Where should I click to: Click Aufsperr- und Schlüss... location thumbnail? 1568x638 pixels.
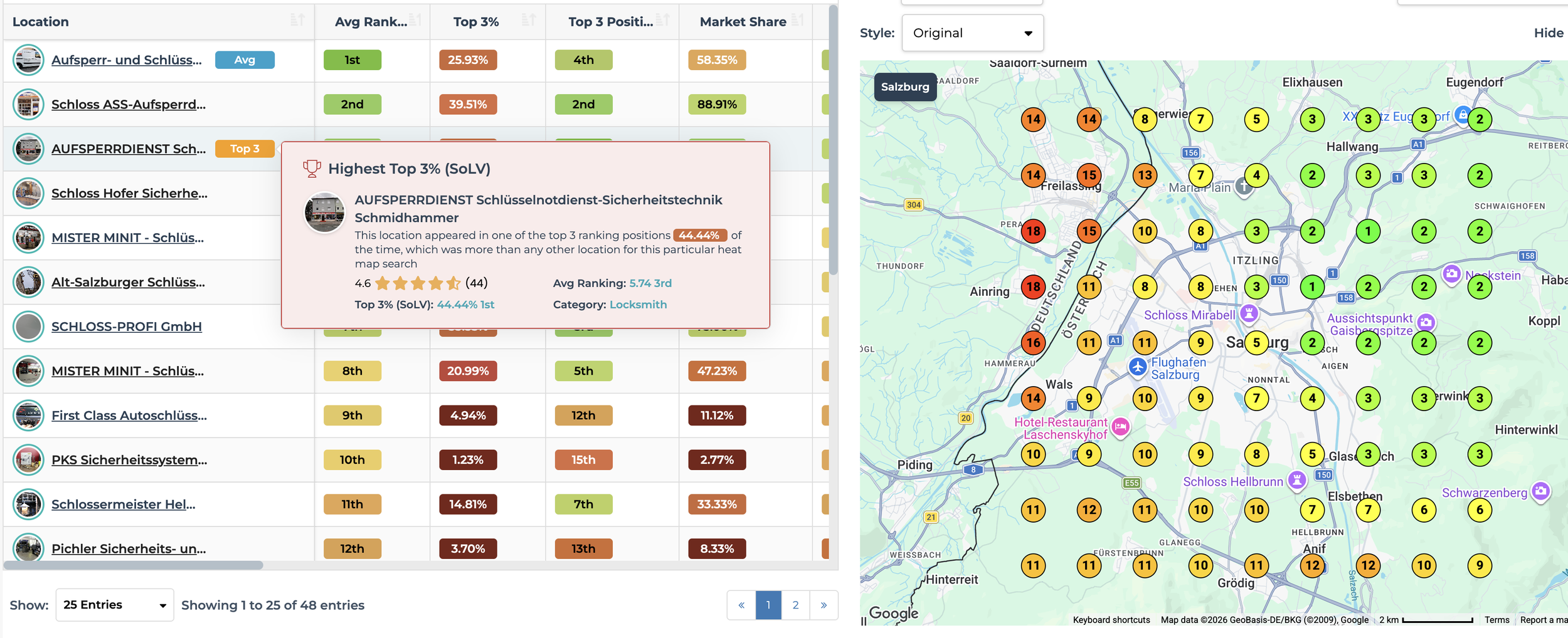[28, 60]
